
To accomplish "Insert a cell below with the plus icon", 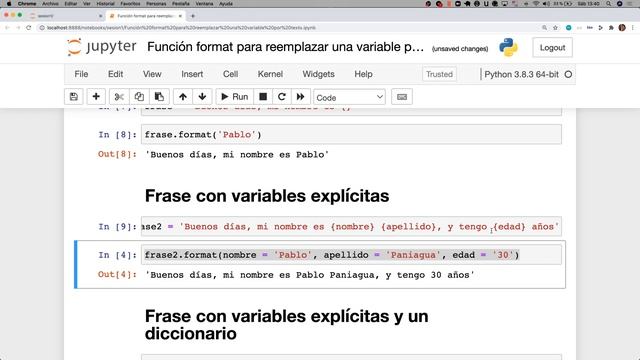I will 96,97.
